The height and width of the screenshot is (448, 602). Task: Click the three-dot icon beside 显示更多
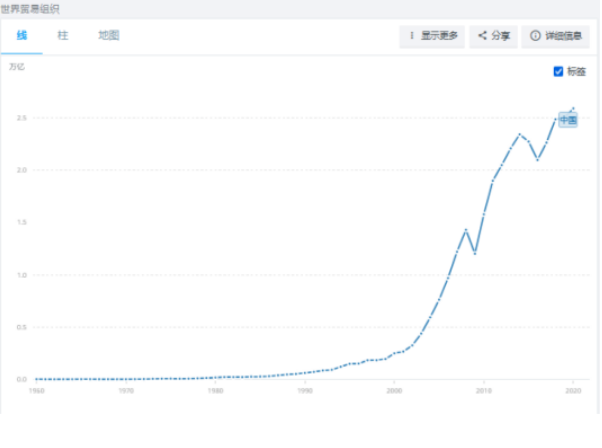pyautogui.click(x=412, y=36)
